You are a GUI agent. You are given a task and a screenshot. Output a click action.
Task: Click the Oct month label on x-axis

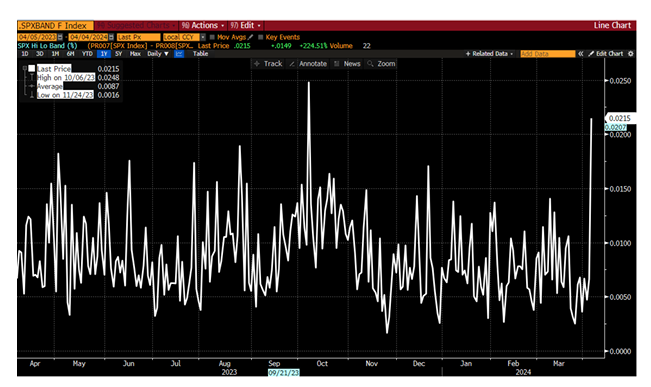322,363
